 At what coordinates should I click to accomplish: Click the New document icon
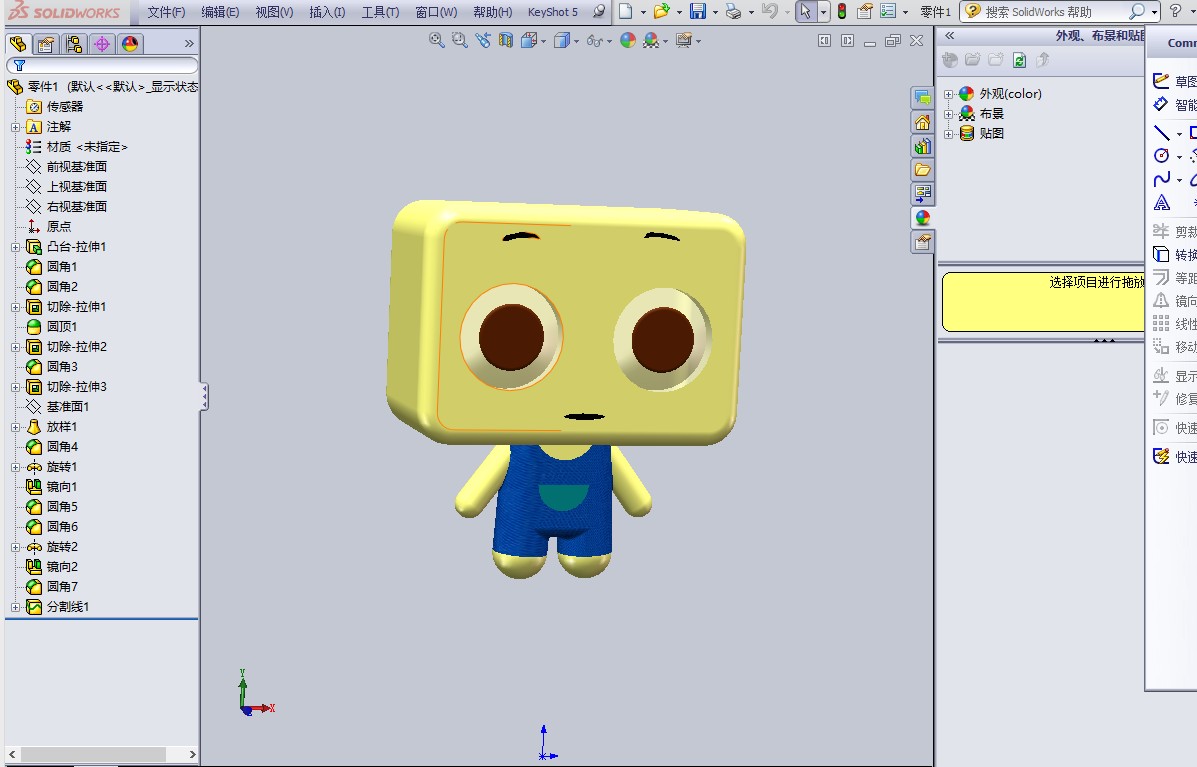pyautogui.click(x=625, y=11)
